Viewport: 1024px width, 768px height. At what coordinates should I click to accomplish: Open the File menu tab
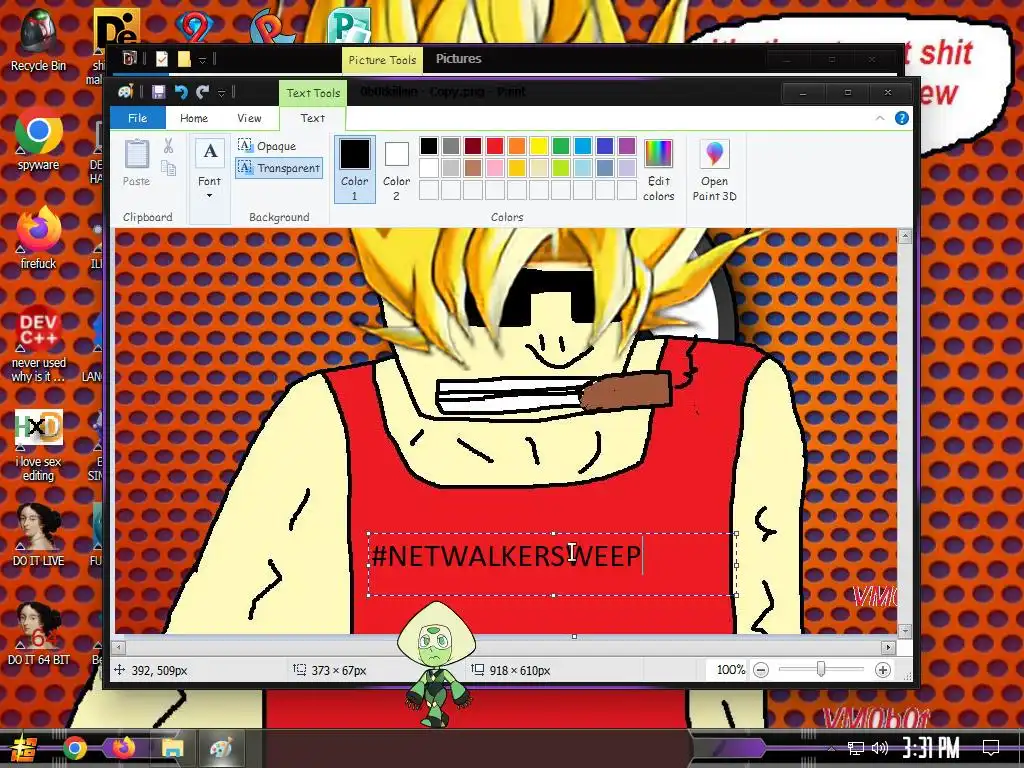[137, 118]
